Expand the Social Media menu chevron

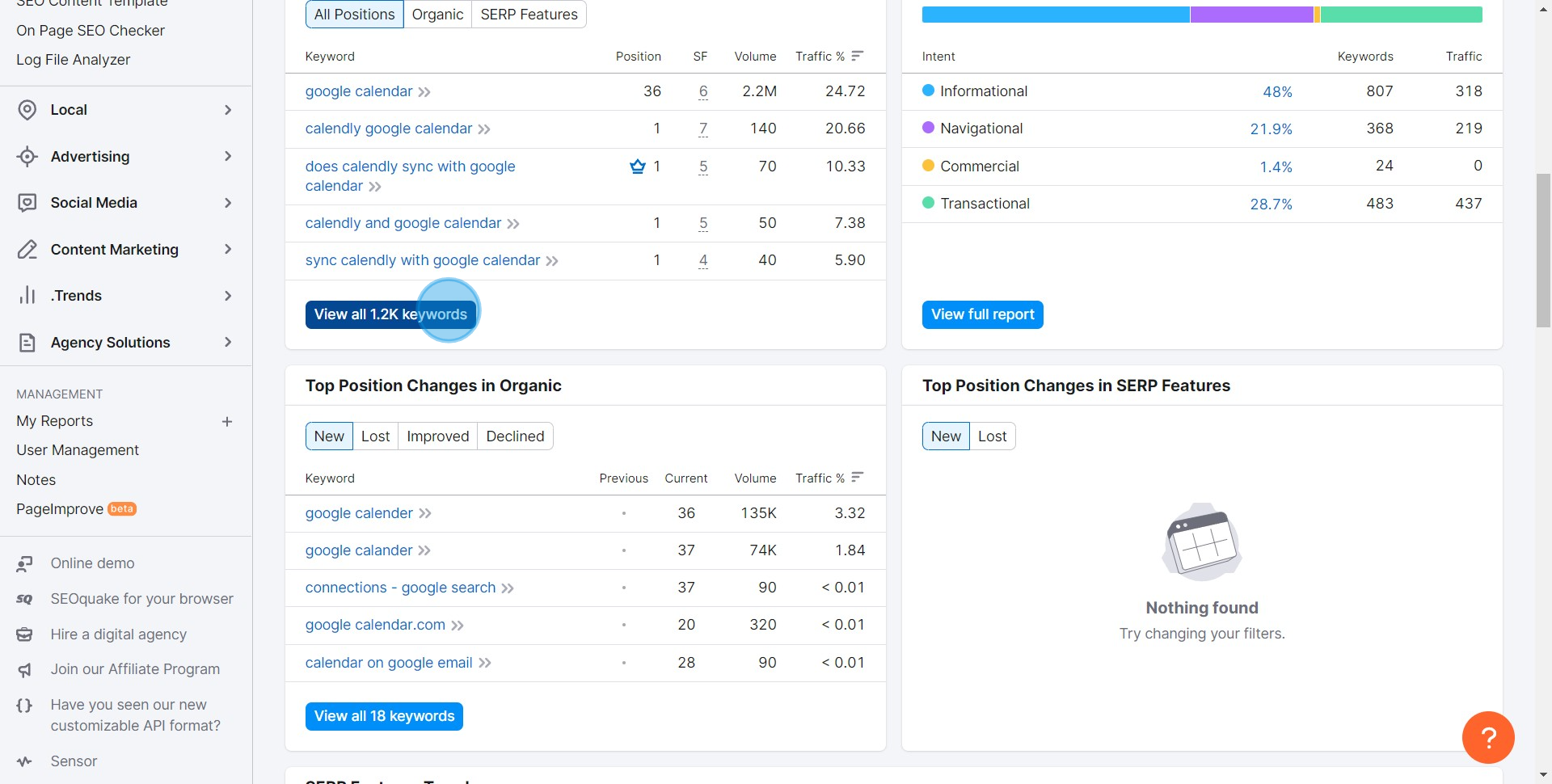[x=228, y=203]
